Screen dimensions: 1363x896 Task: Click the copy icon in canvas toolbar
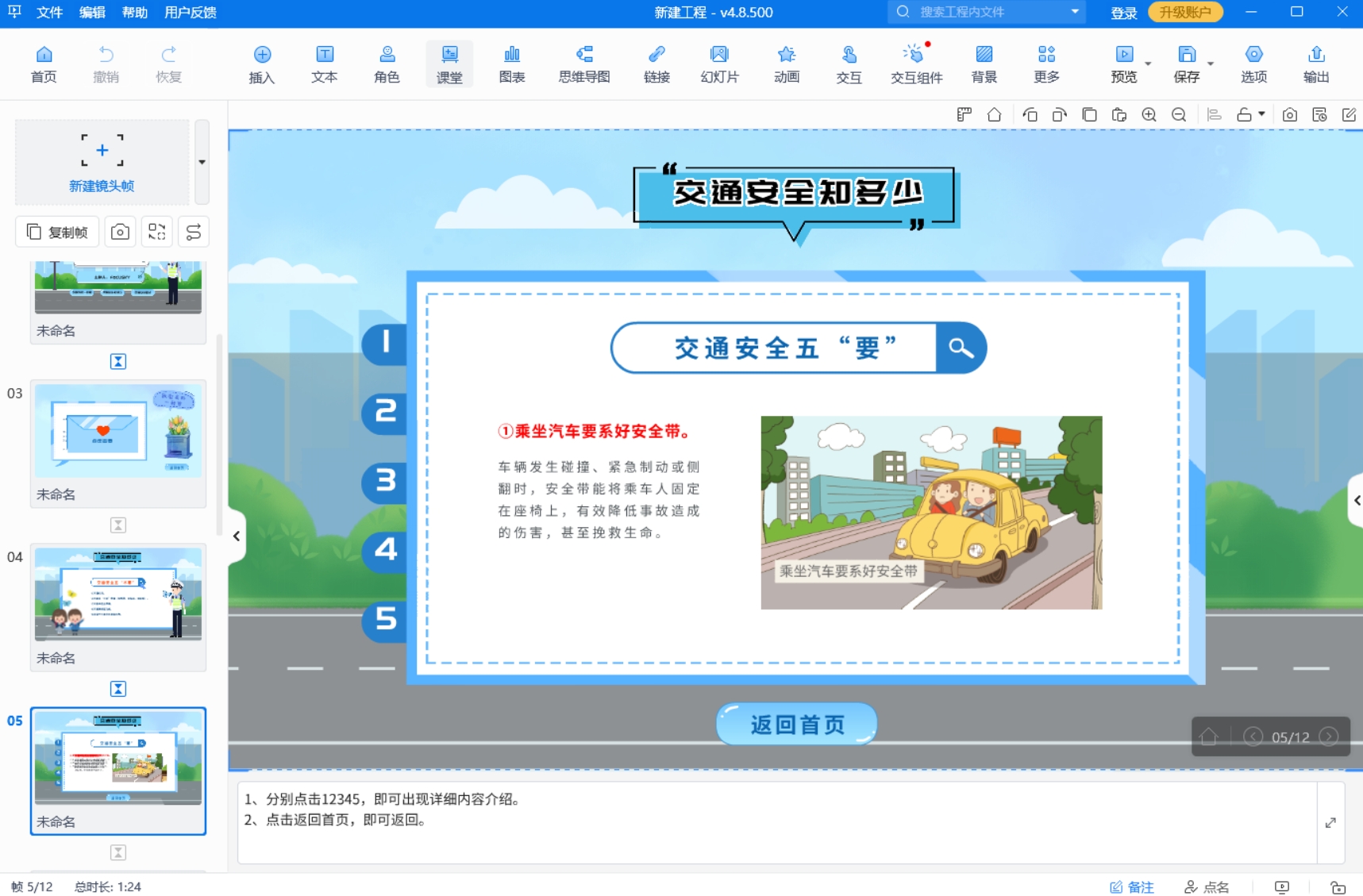[x=1089, y=114]
